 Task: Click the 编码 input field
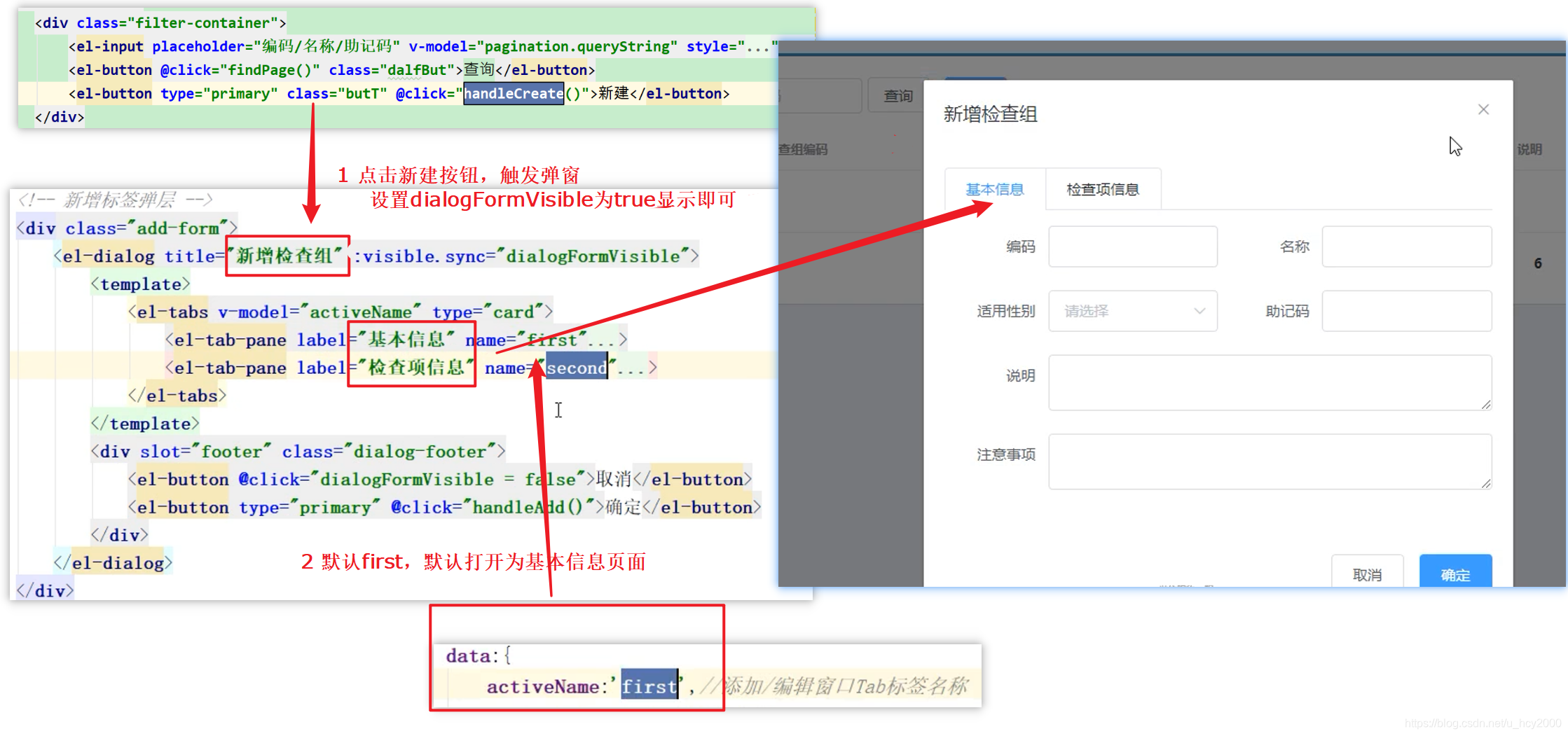pyautogui.click(x=1133, y=247)
